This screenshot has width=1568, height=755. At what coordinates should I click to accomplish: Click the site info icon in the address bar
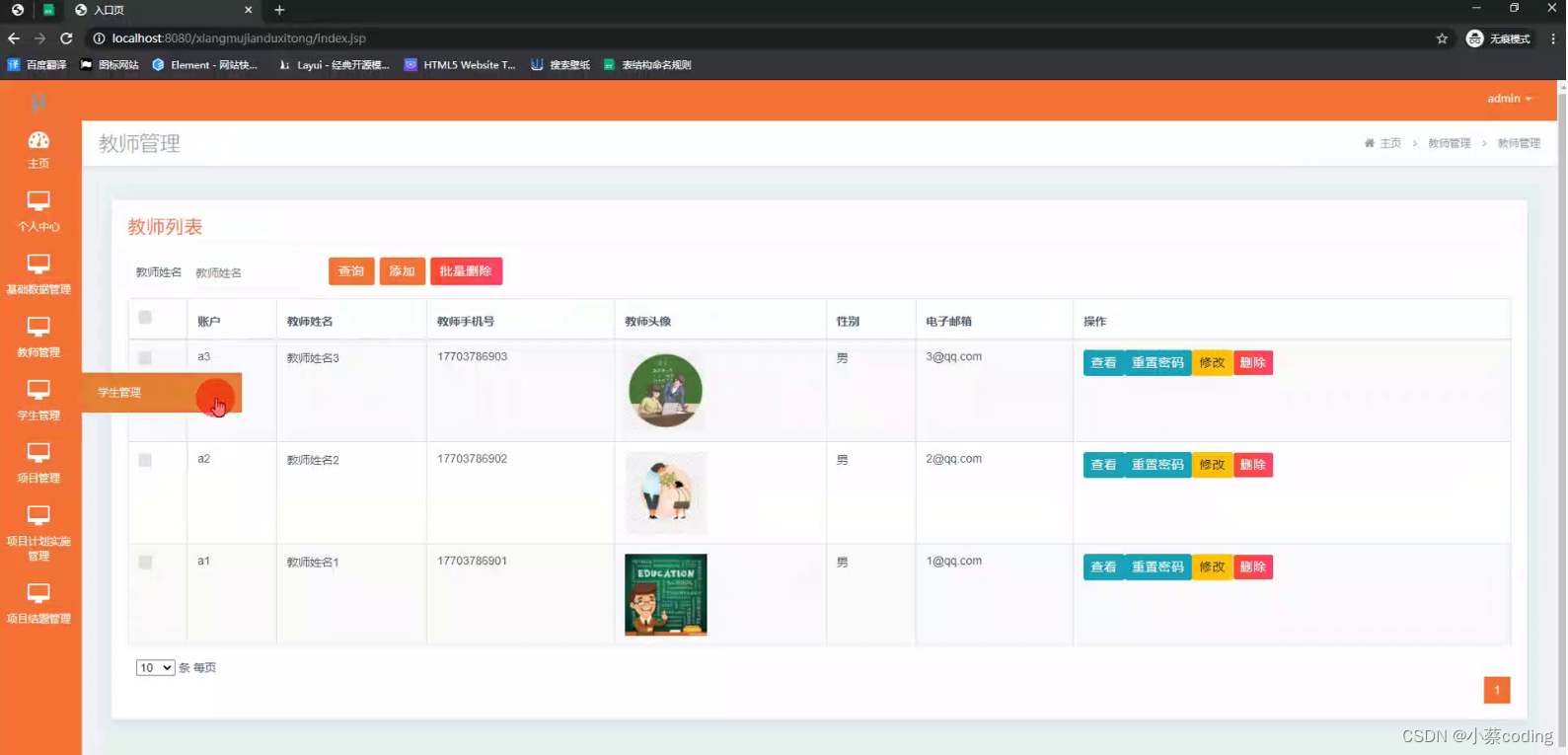click(99, 38)
